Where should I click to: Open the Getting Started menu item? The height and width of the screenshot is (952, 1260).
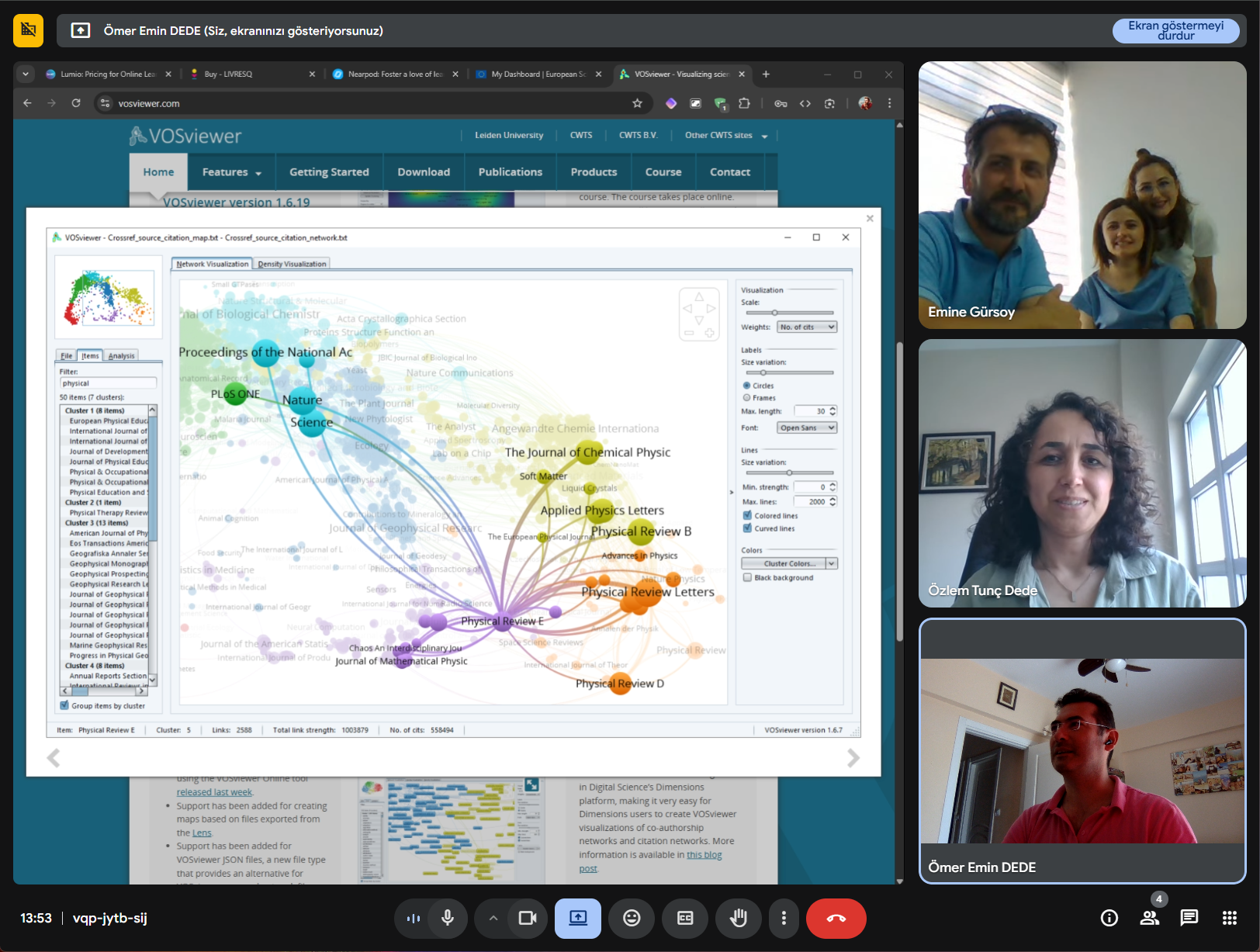(x=329, y=172)
